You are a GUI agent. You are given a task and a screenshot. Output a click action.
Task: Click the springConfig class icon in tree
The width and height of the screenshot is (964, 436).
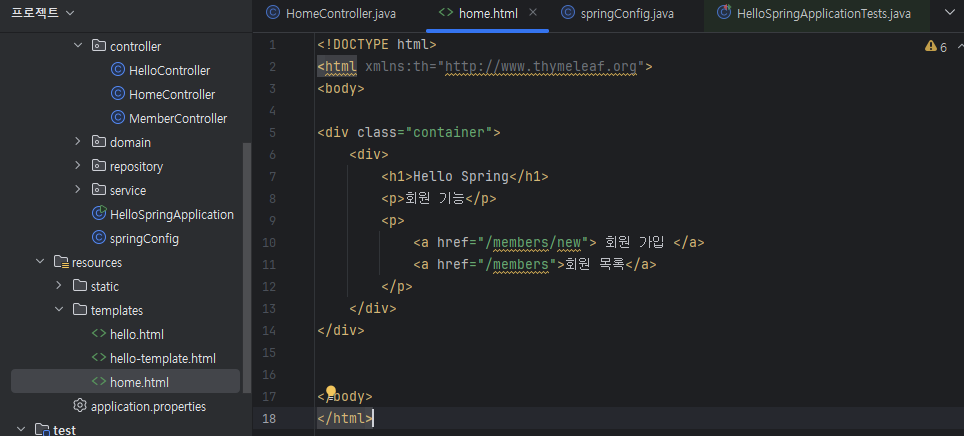pyautogui.click(x=98, y=237)
